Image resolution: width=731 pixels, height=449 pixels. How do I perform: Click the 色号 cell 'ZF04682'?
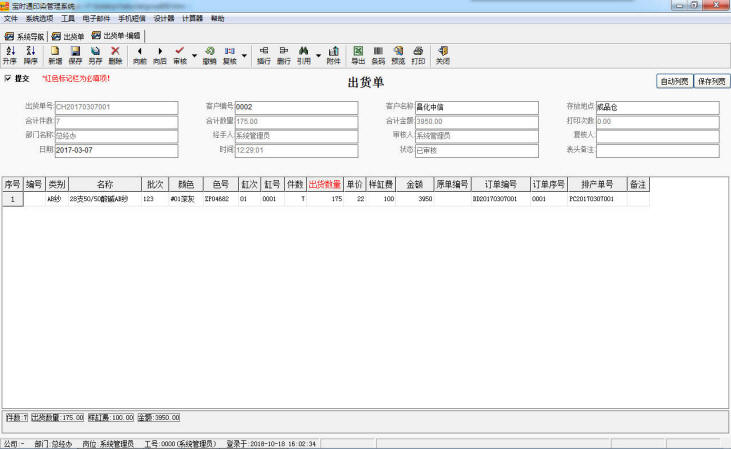tap(221, 199)
